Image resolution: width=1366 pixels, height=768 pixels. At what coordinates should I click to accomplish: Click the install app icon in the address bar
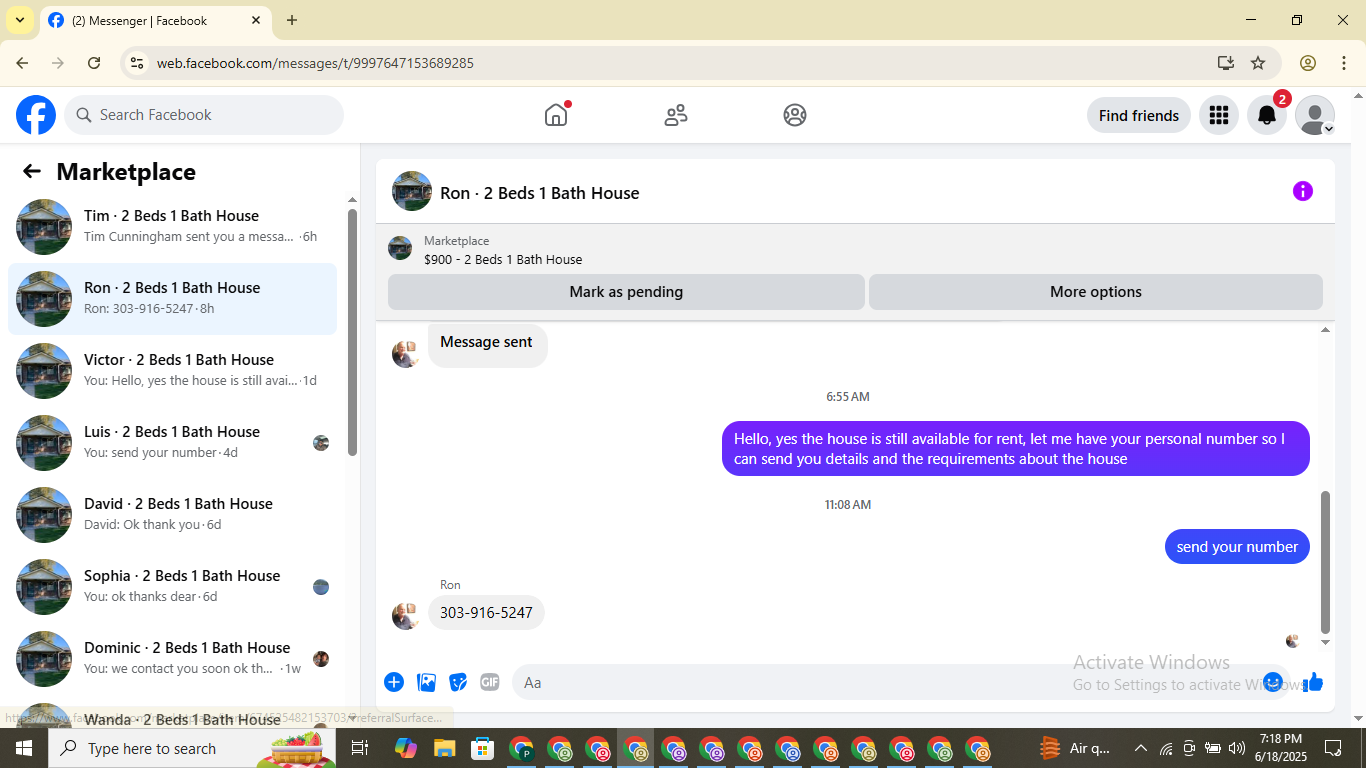[x=1226, y=63]
